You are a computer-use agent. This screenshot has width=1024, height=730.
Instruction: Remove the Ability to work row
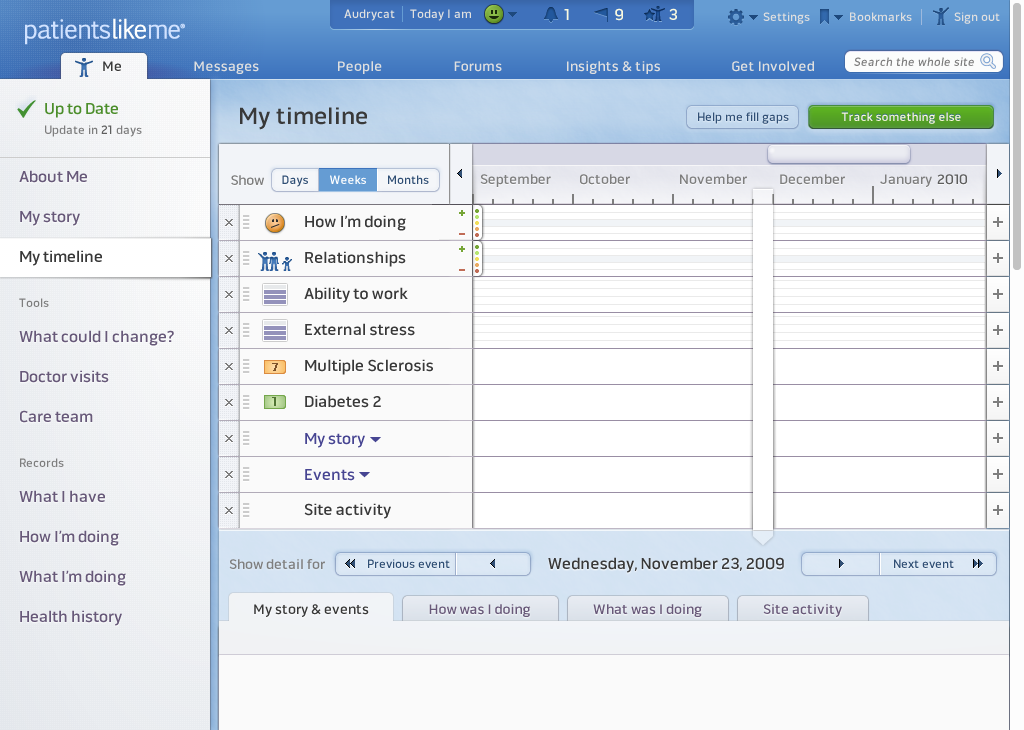(229, 294)
